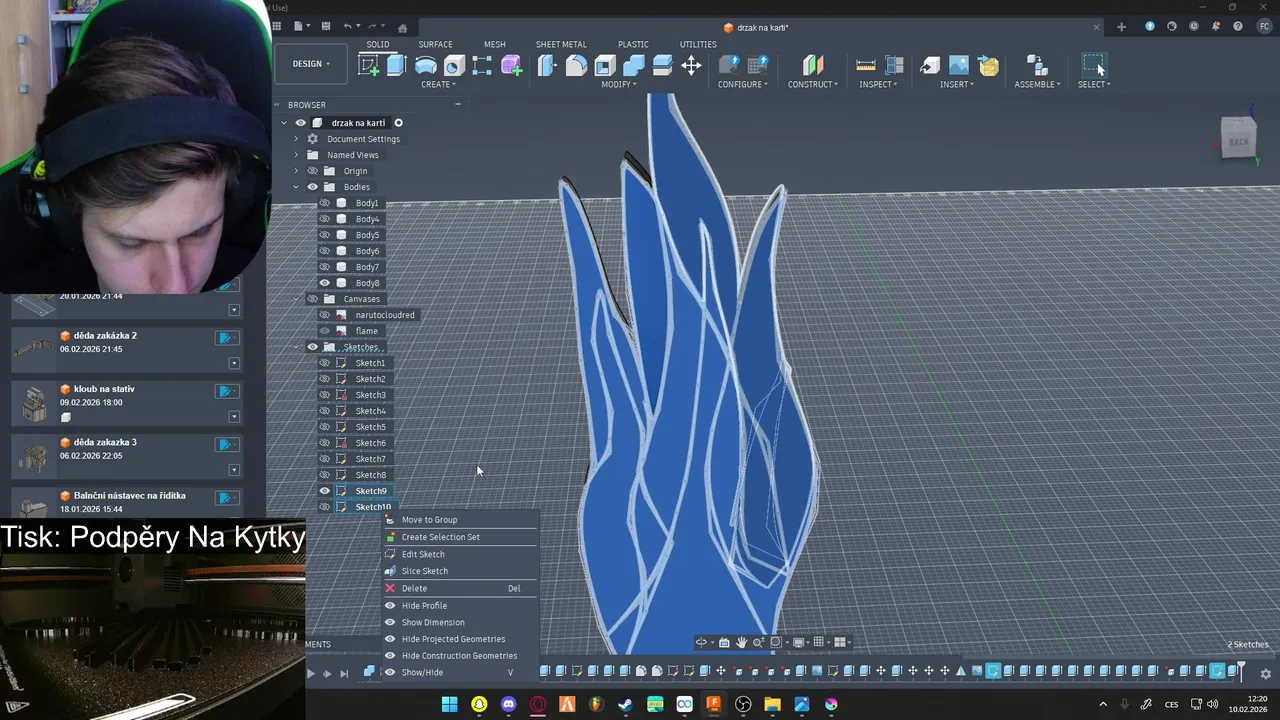The height and width of the screenshot is (720, 1280).
Task: Select the Interference tool in Inspect
Action: [895, 66]
